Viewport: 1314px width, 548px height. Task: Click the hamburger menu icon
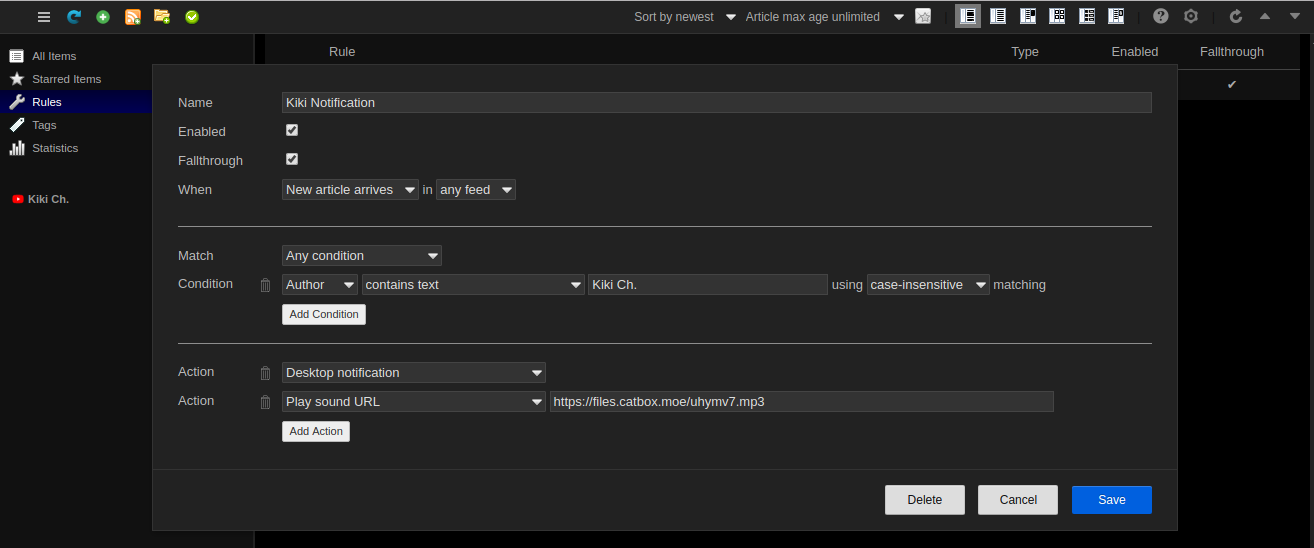click(44, 17)
